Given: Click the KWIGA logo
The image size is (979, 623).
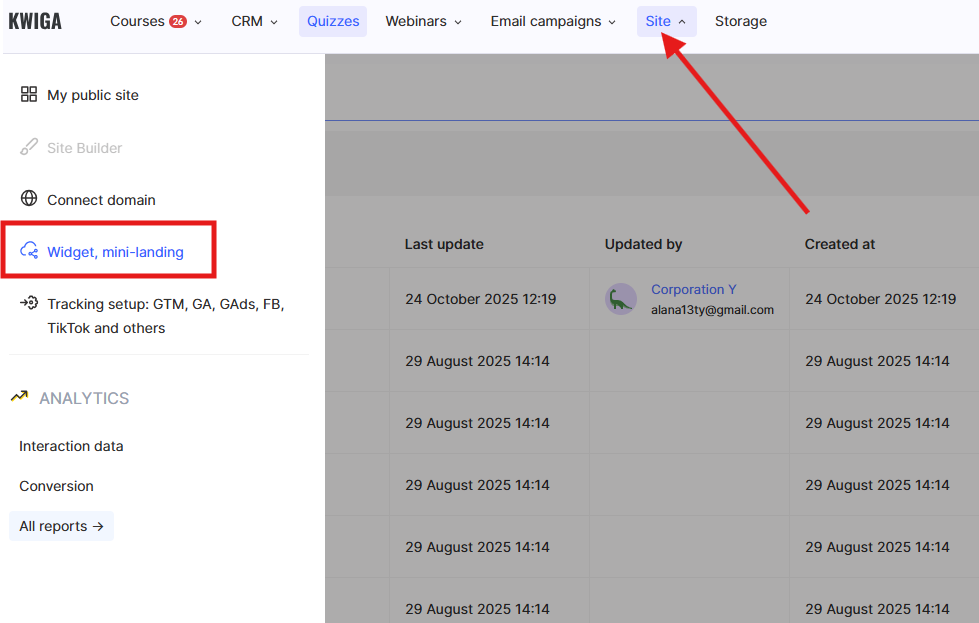Looking at the screenshot, I should coord(35,21).
